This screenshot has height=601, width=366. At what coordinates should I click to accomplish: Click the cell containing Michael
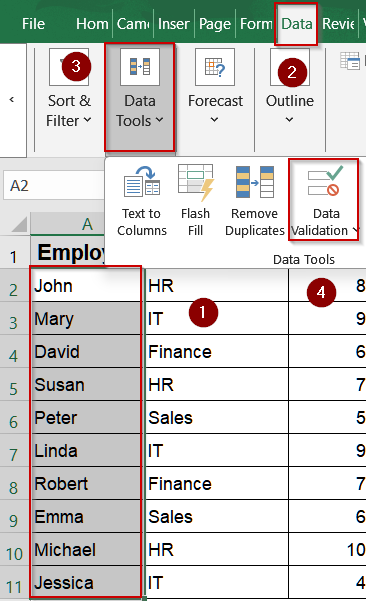coord(87,549)
